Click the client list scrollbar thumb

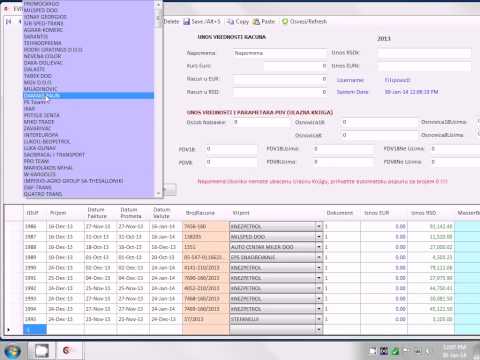[158, 17]
